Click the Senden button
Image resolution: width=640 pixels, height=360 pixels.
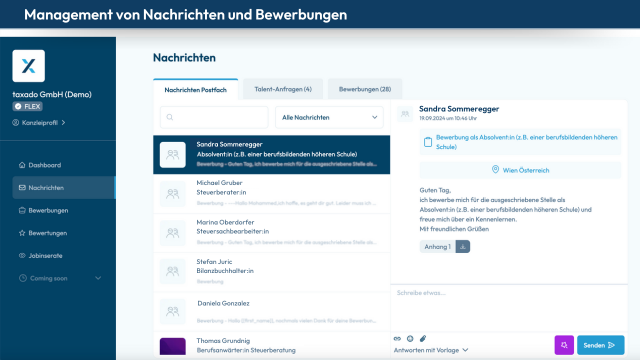600,345
